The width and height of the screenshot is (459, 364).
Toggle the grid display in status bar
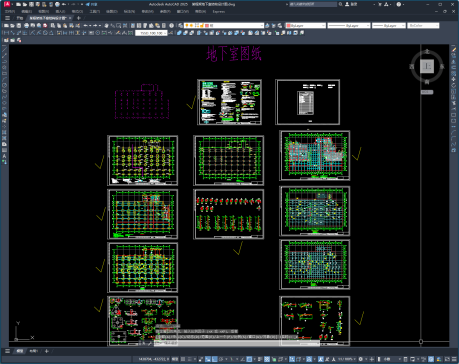coord(183,359)
